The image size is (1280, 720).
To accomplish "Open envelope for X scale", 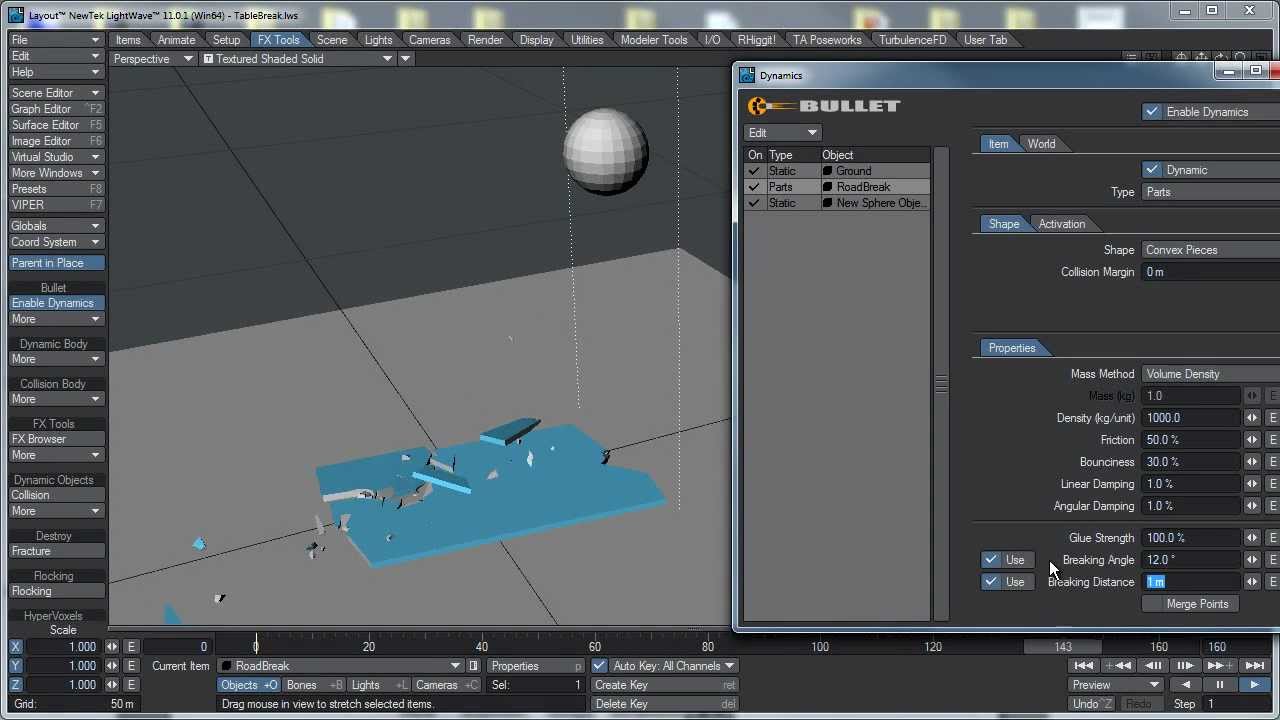I will pos(130,647).
